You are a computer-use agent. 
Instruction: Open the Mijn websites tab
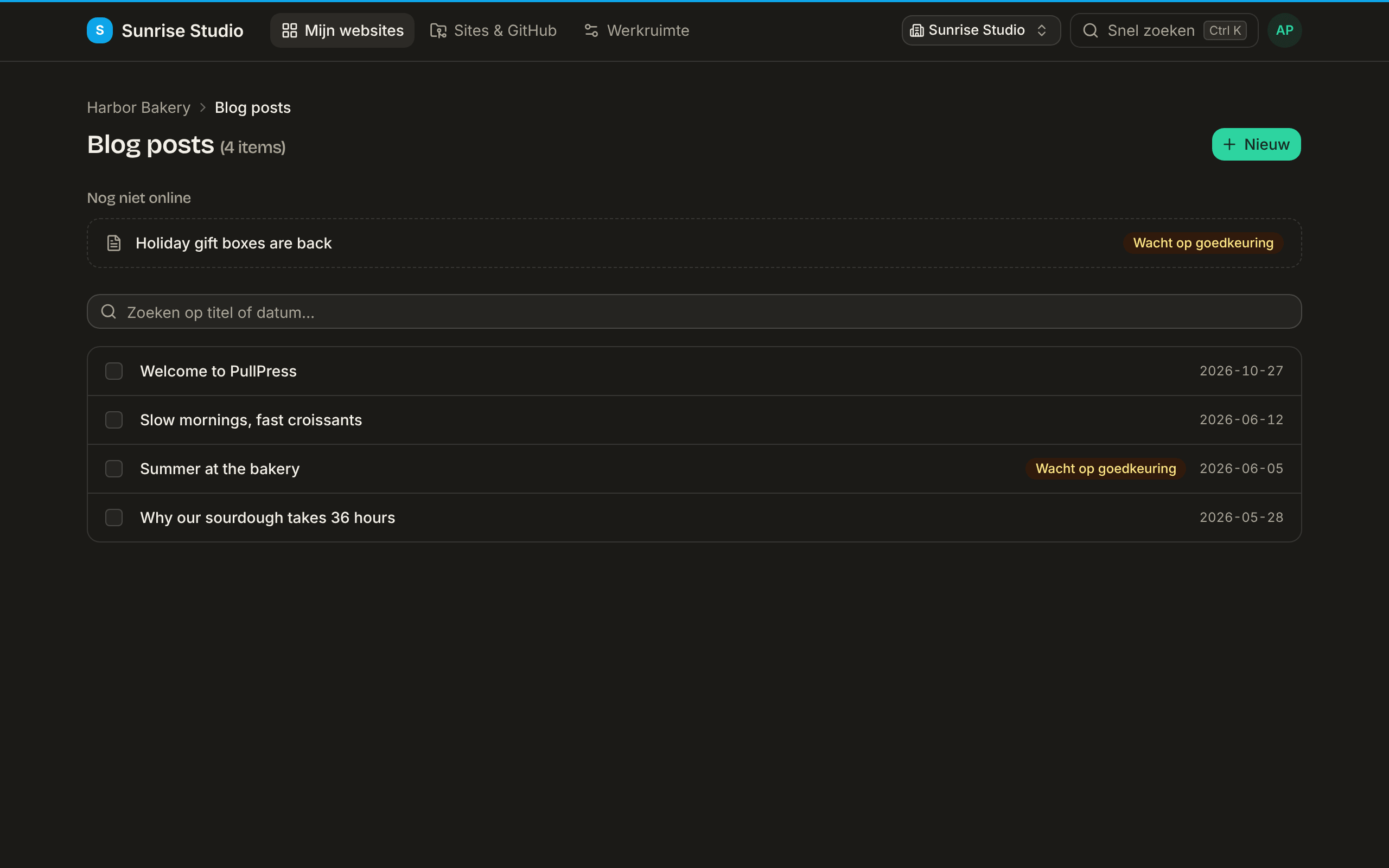(x=342, y=30)
